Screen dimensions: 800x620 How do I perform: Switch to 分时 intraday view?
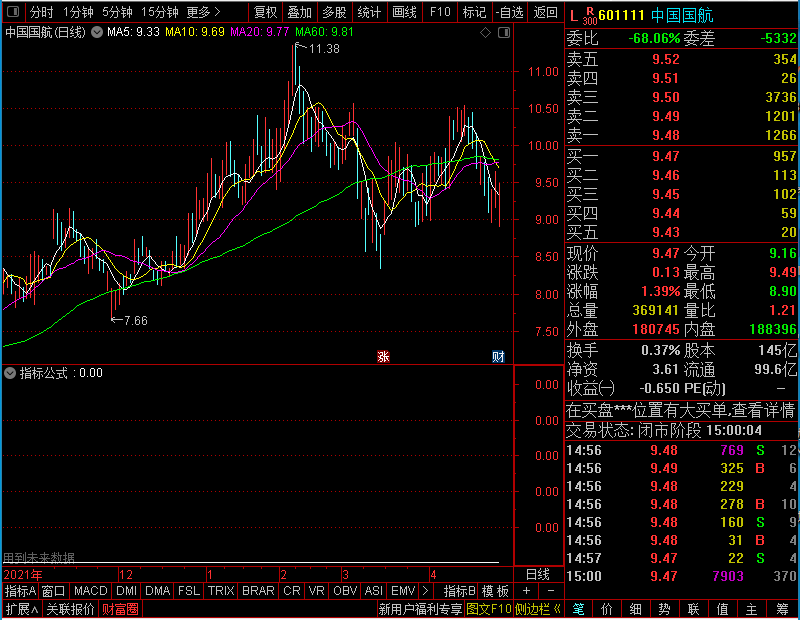click(x=41, y=12)
